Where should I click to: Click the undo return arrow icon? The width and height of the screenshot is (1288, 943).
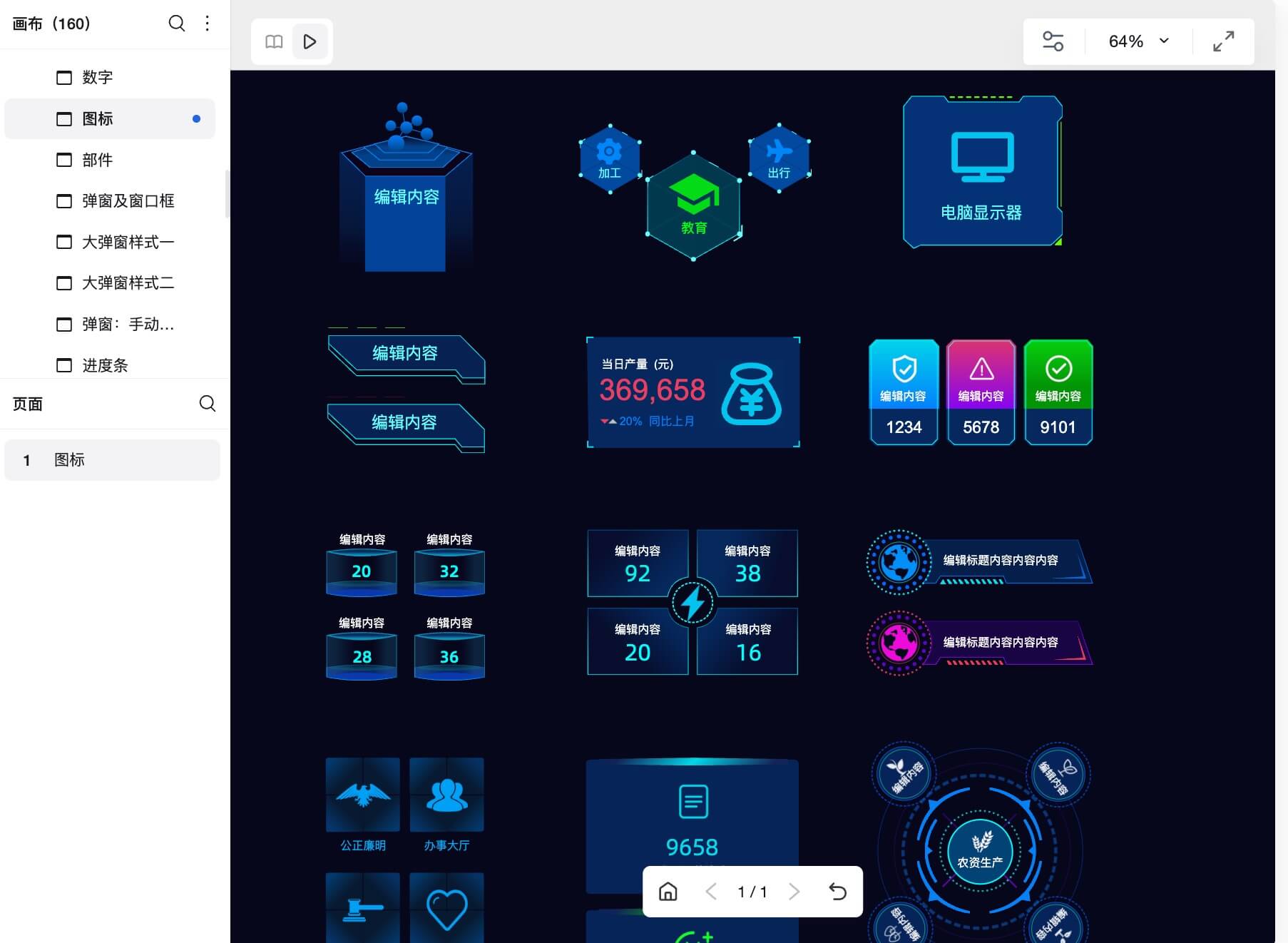pos(837,892)
